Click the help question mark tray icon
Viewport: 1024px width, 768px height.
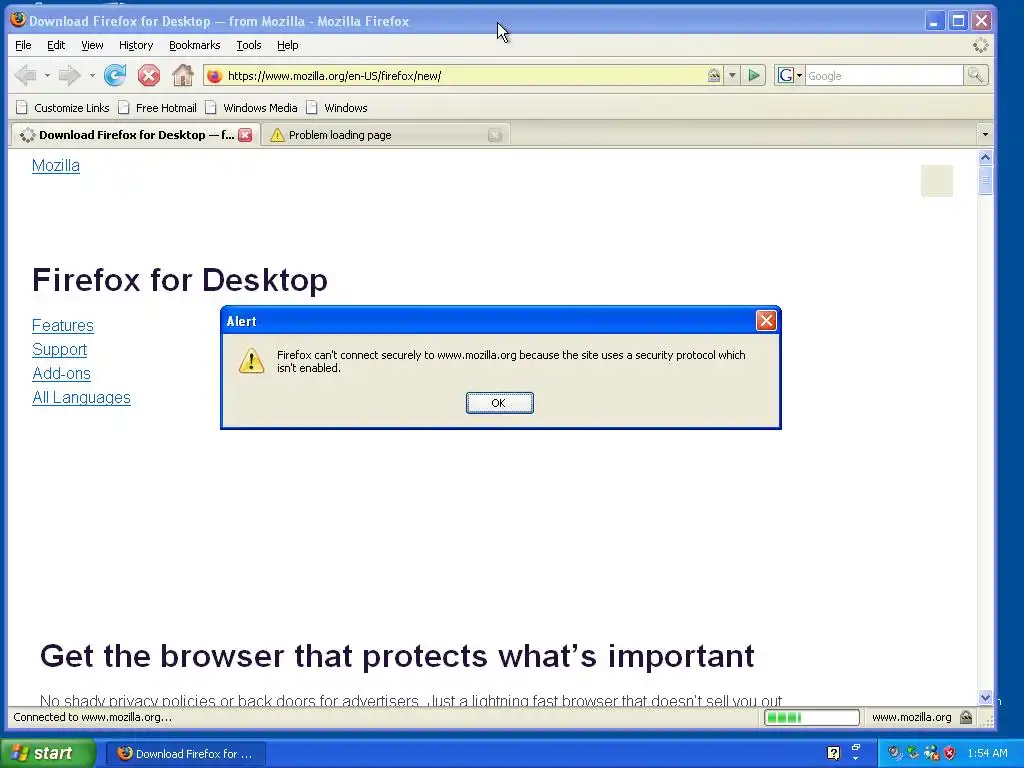(833, 753)
